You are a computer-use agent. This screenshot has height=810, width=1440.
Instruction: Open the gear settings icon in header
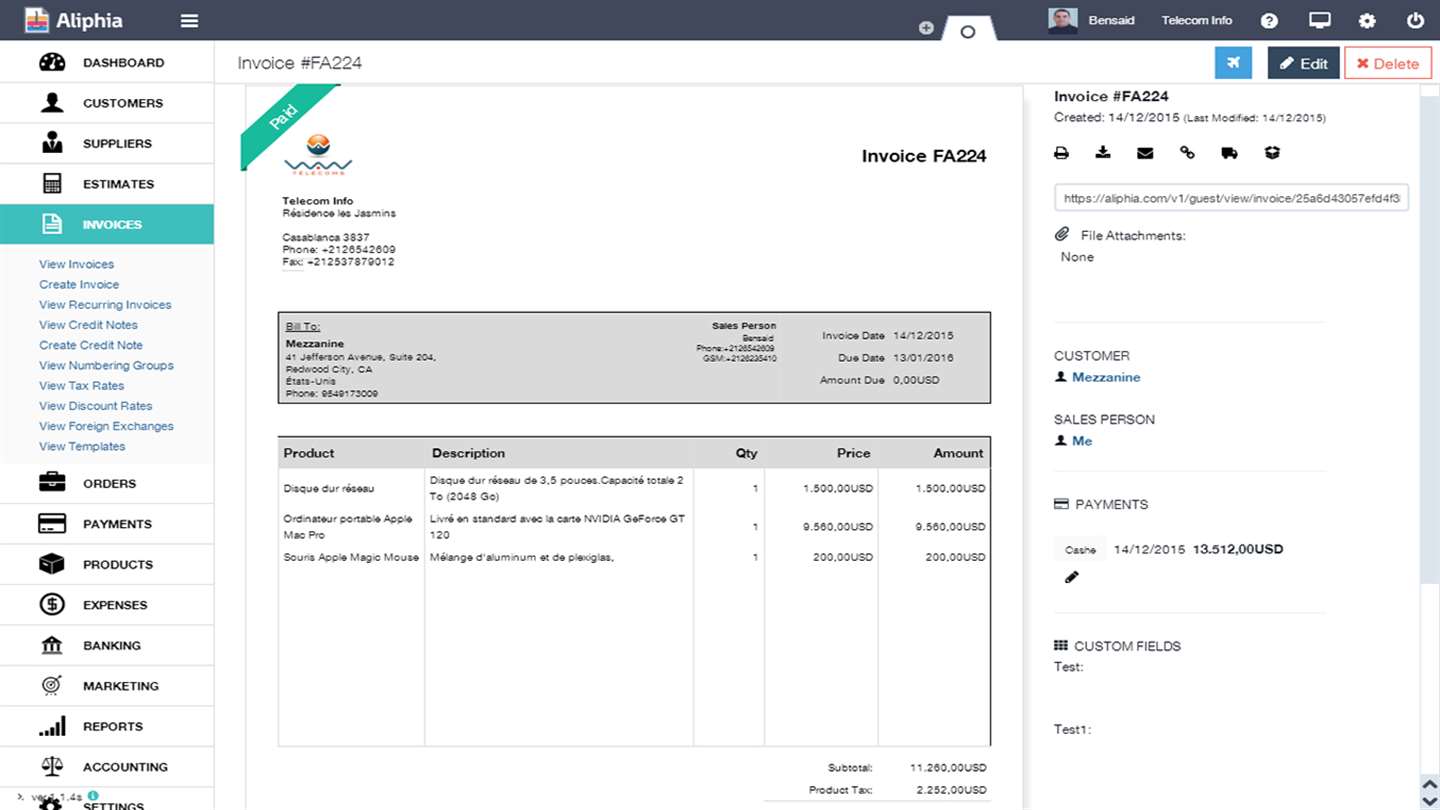coord(1367,21)
